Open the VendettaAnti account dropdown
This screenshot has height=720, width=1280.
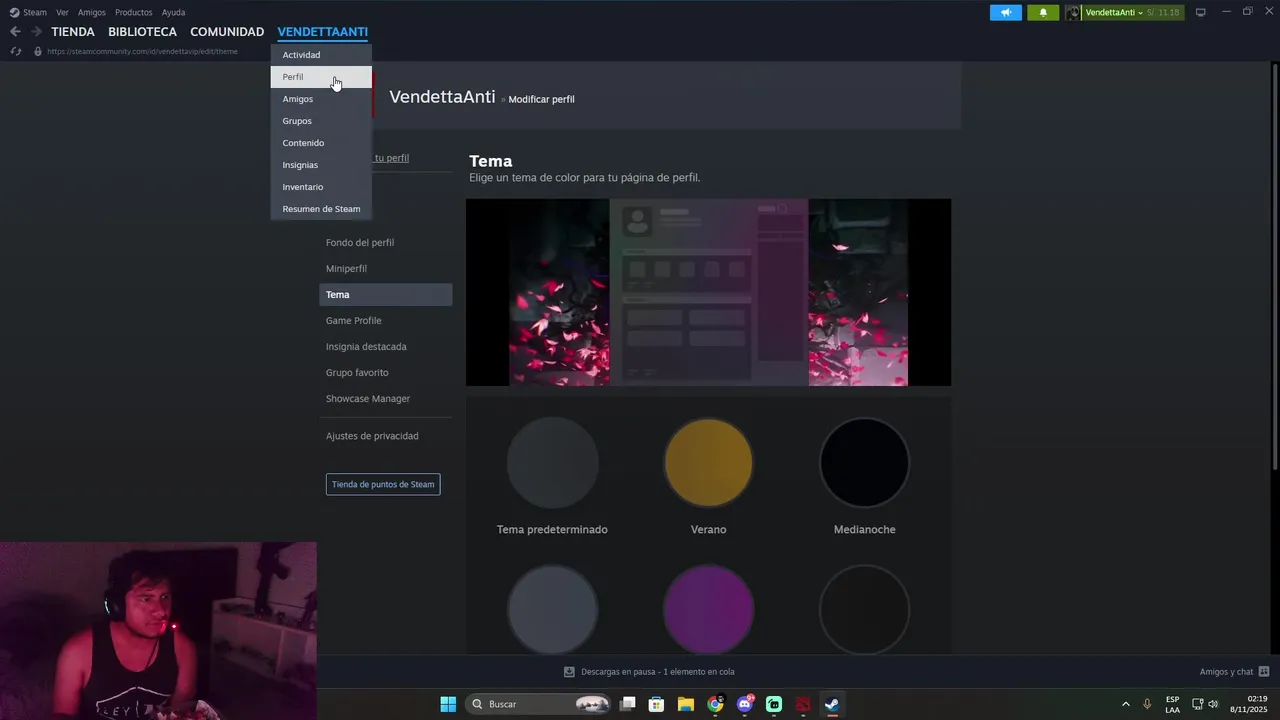click(x=1114, y=12)
